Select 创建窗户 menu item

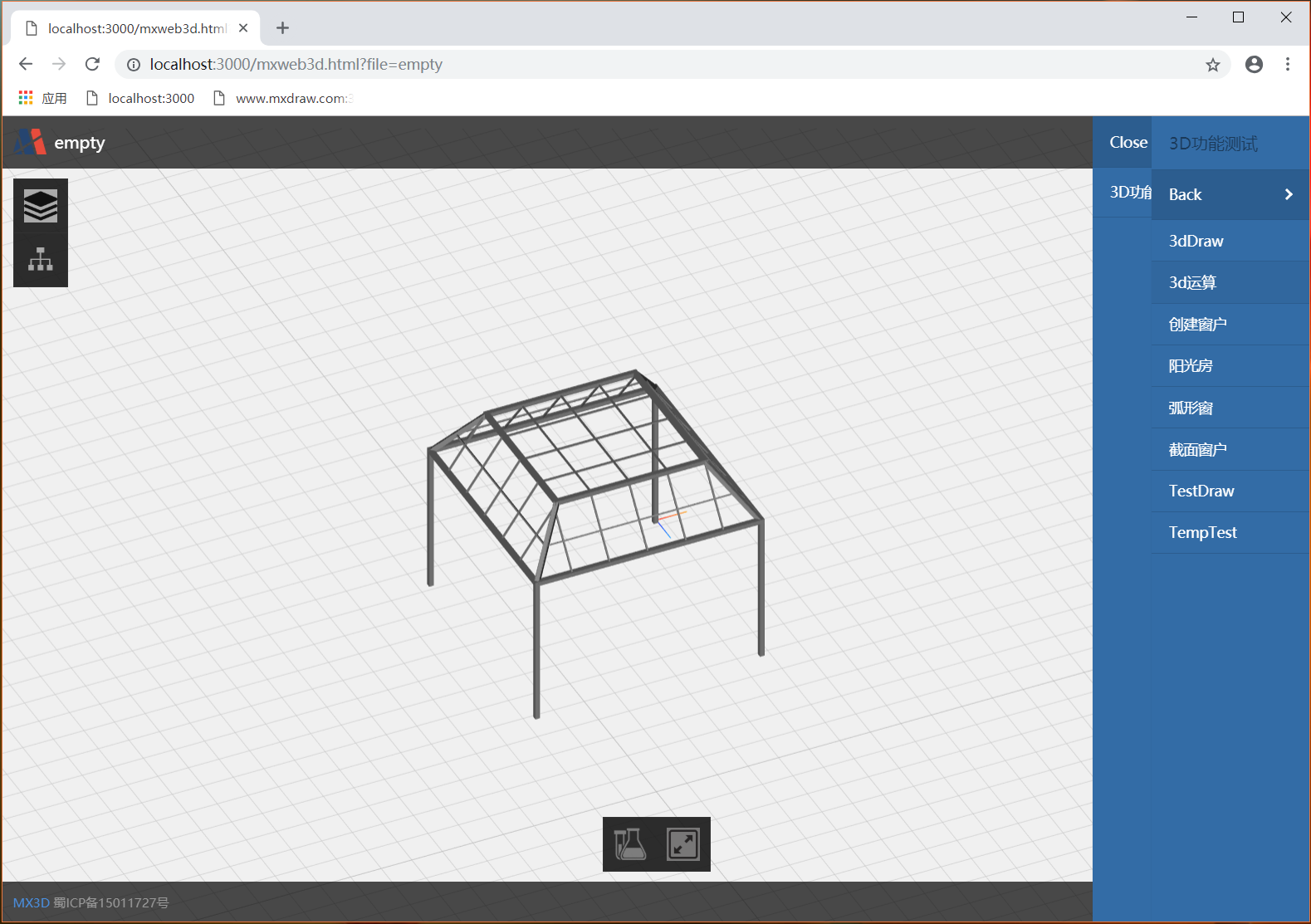point(1231,324)
